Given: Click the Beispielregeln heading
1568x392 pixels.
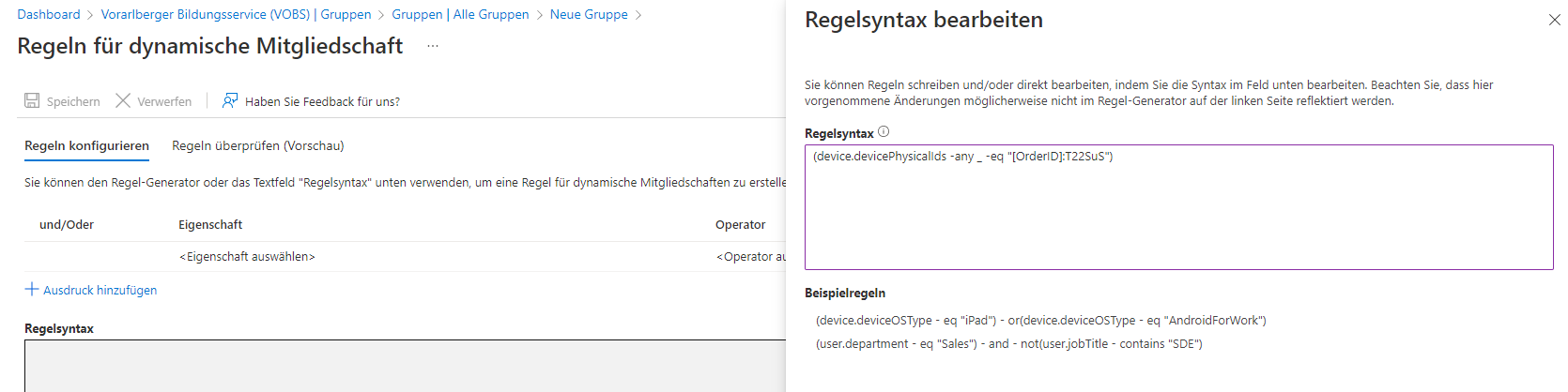Looking at the screenshot, I should pos(845,294).
